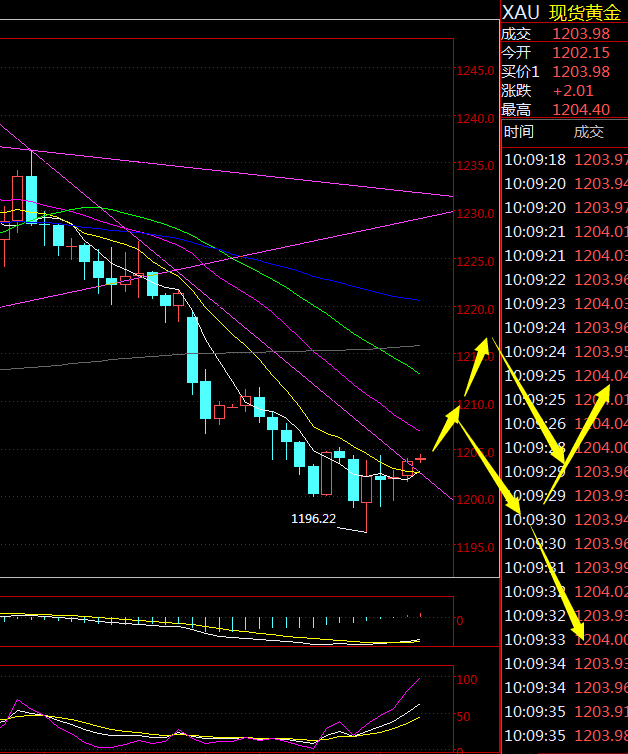
Task: Select the 买价1 bid price row label
Action: [x=520, y=72]
